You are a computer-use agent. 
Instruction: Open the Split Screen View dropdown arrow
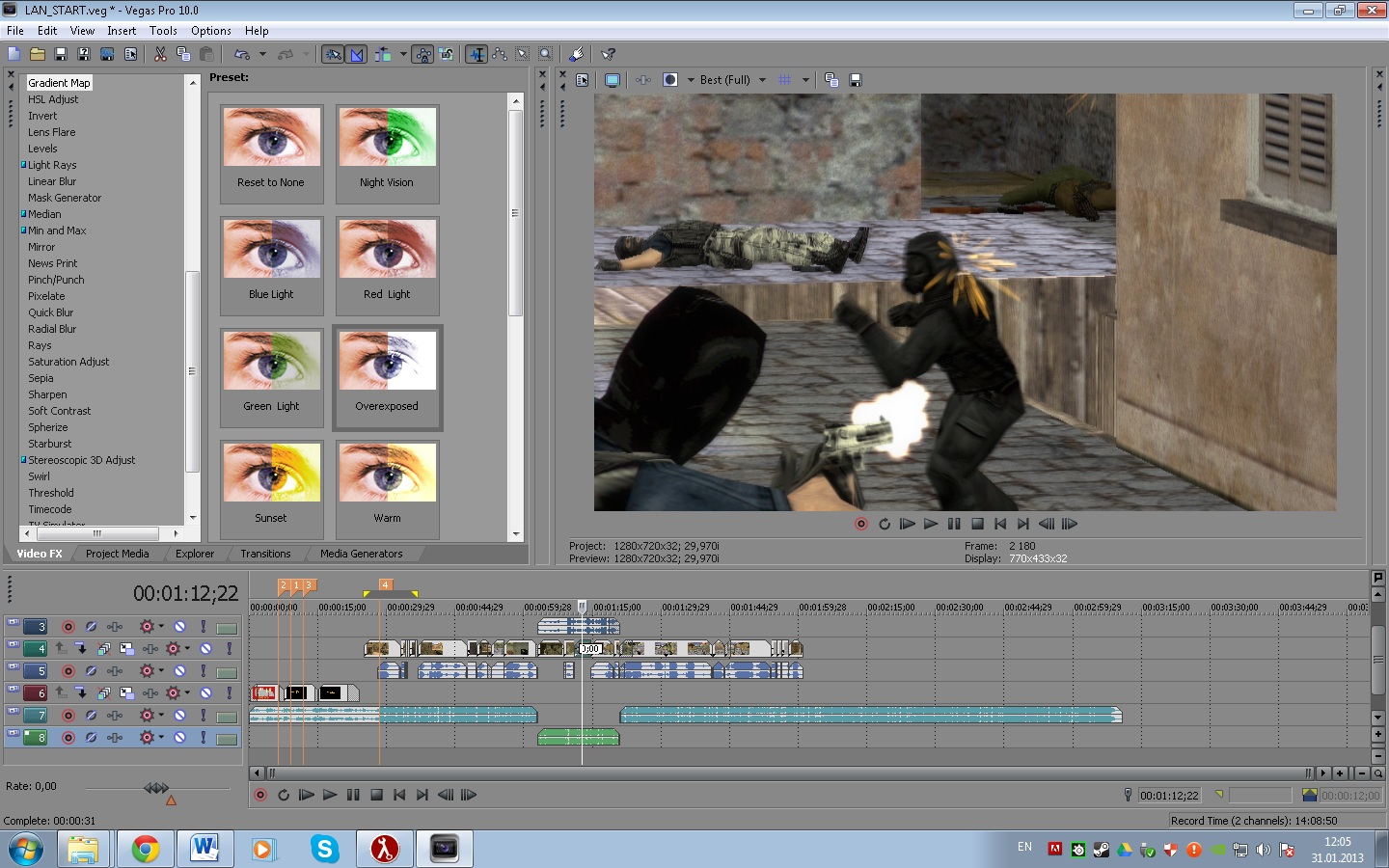pyautogui.click(x=691, y=80)
